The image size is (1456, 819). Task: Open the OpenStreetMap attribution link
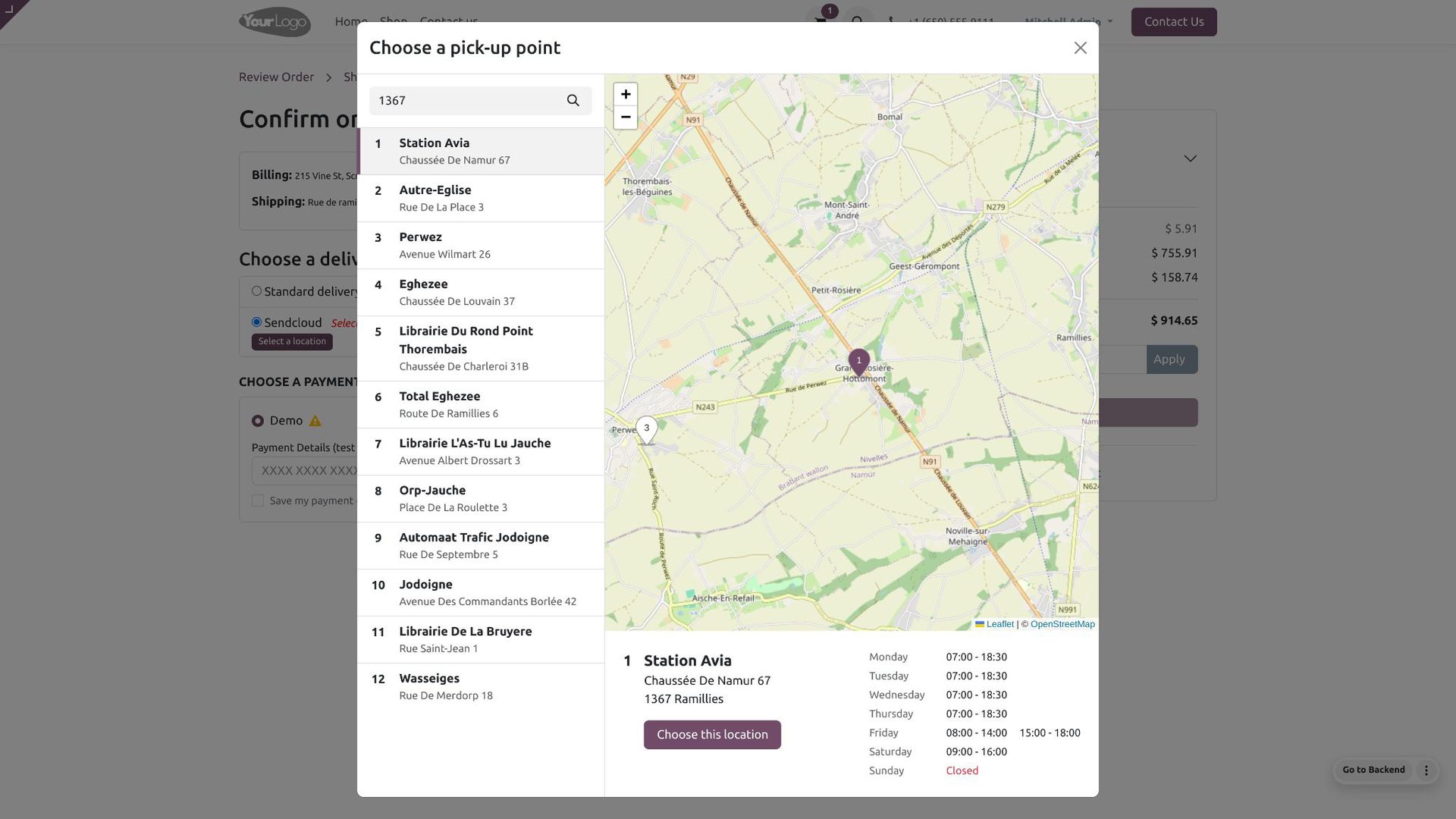click(x=1062, y=624)
